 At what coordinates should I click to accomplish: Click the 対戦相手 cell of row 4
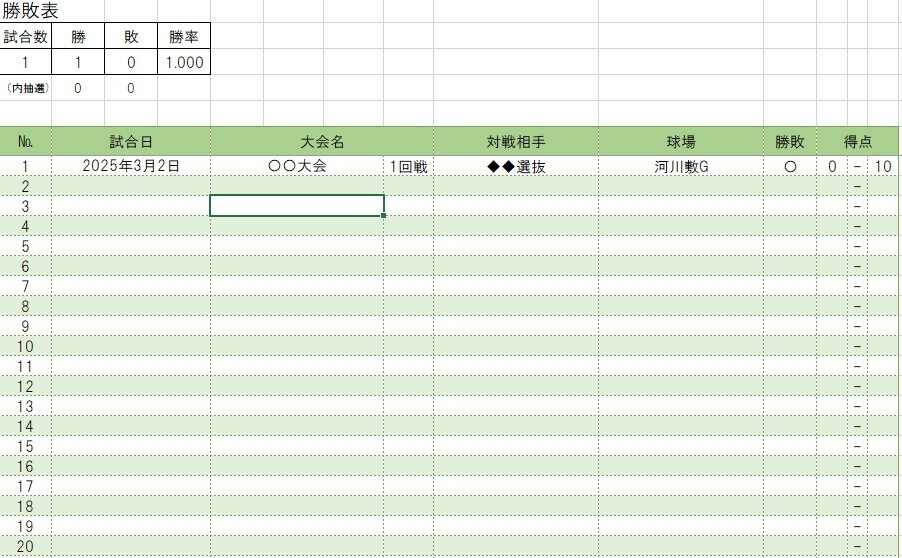(x=516, y=226)
